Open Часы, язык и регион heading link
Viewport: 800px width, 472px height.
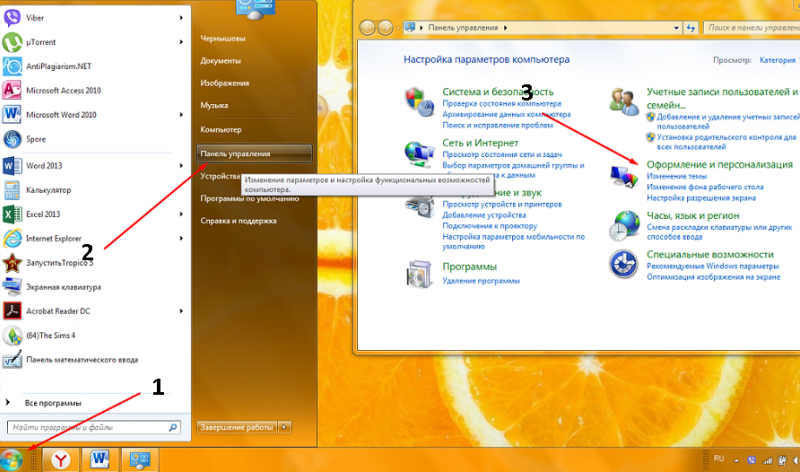point(693,215)
